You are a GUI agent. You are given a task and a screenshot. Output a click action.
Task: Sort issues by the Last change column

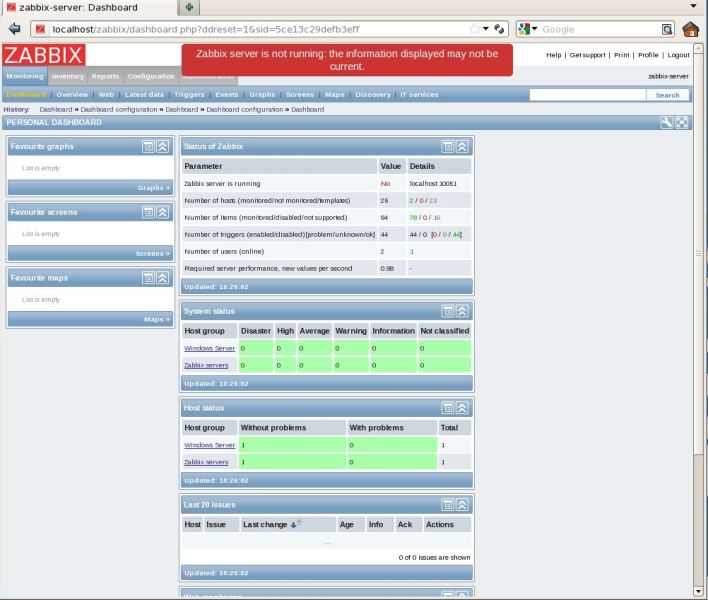pyautogui.click(x=265, y=525)
